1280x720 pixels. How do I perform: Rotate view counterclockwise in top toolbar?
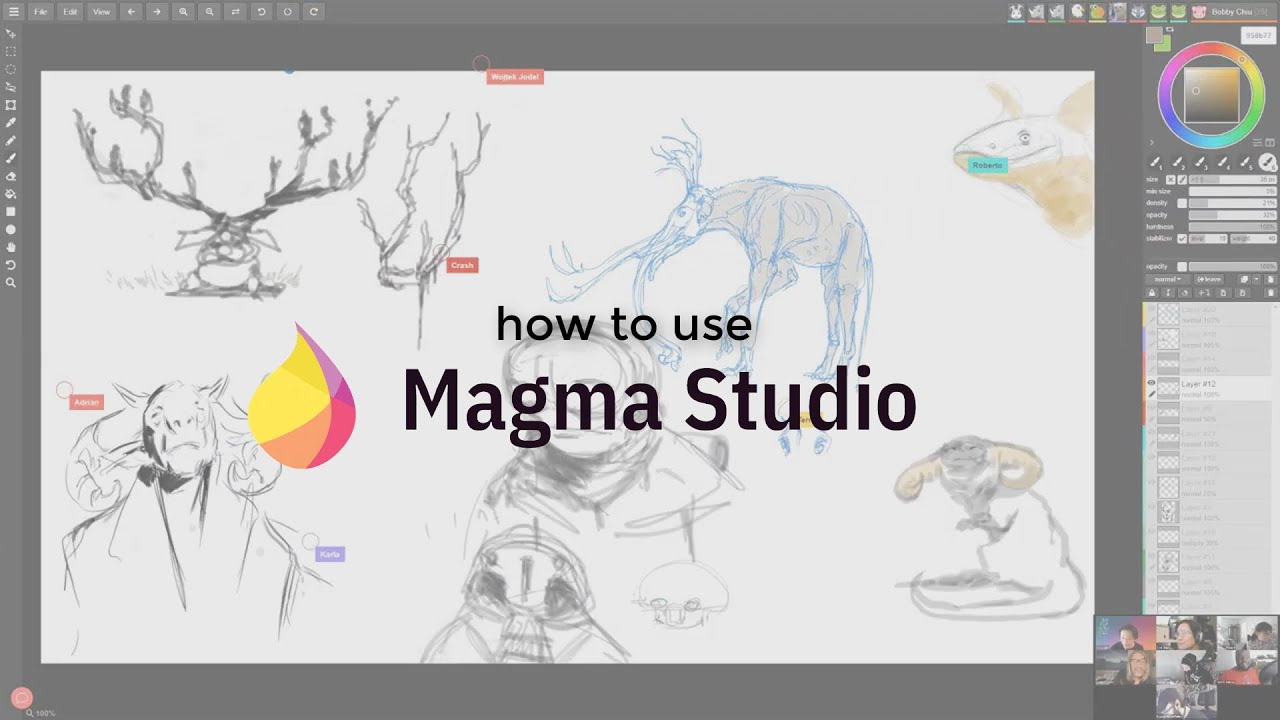tap(261, 12)
